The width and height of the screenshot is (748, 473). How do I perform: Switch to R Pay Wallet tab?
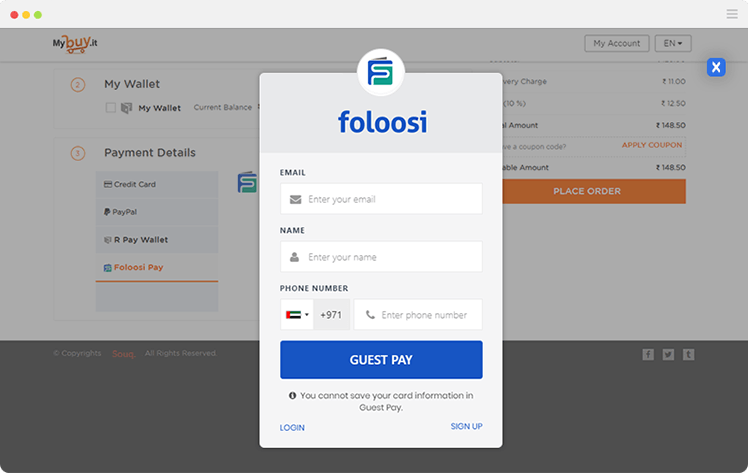157,240
